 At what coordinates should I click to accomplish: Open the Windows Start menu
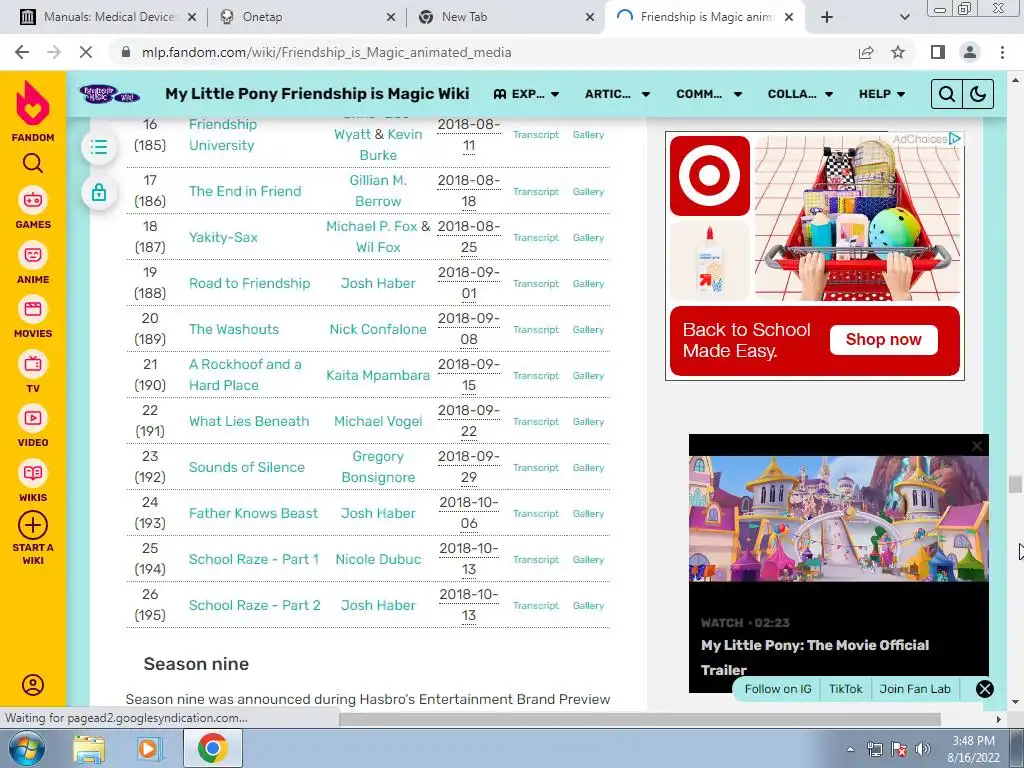[27, 748]
